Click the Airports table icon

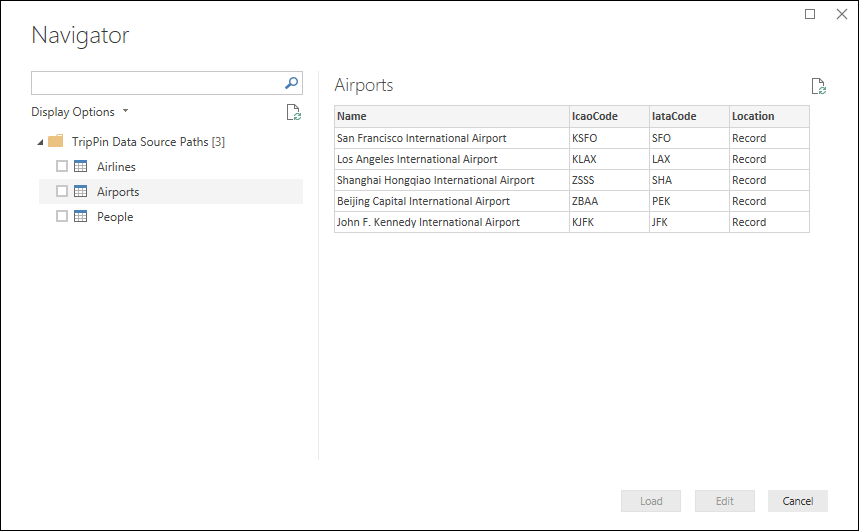coord(81,191)
